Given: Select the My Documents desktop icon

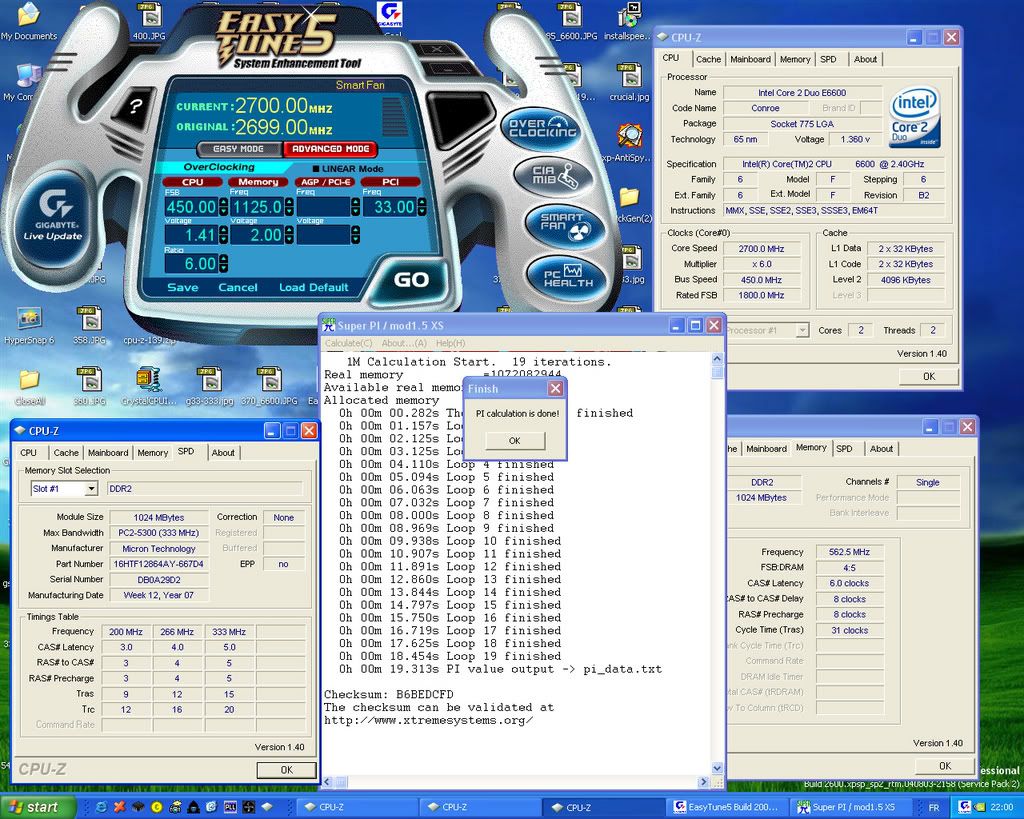Looking at the screenshot, I should (x=28, y=17).
